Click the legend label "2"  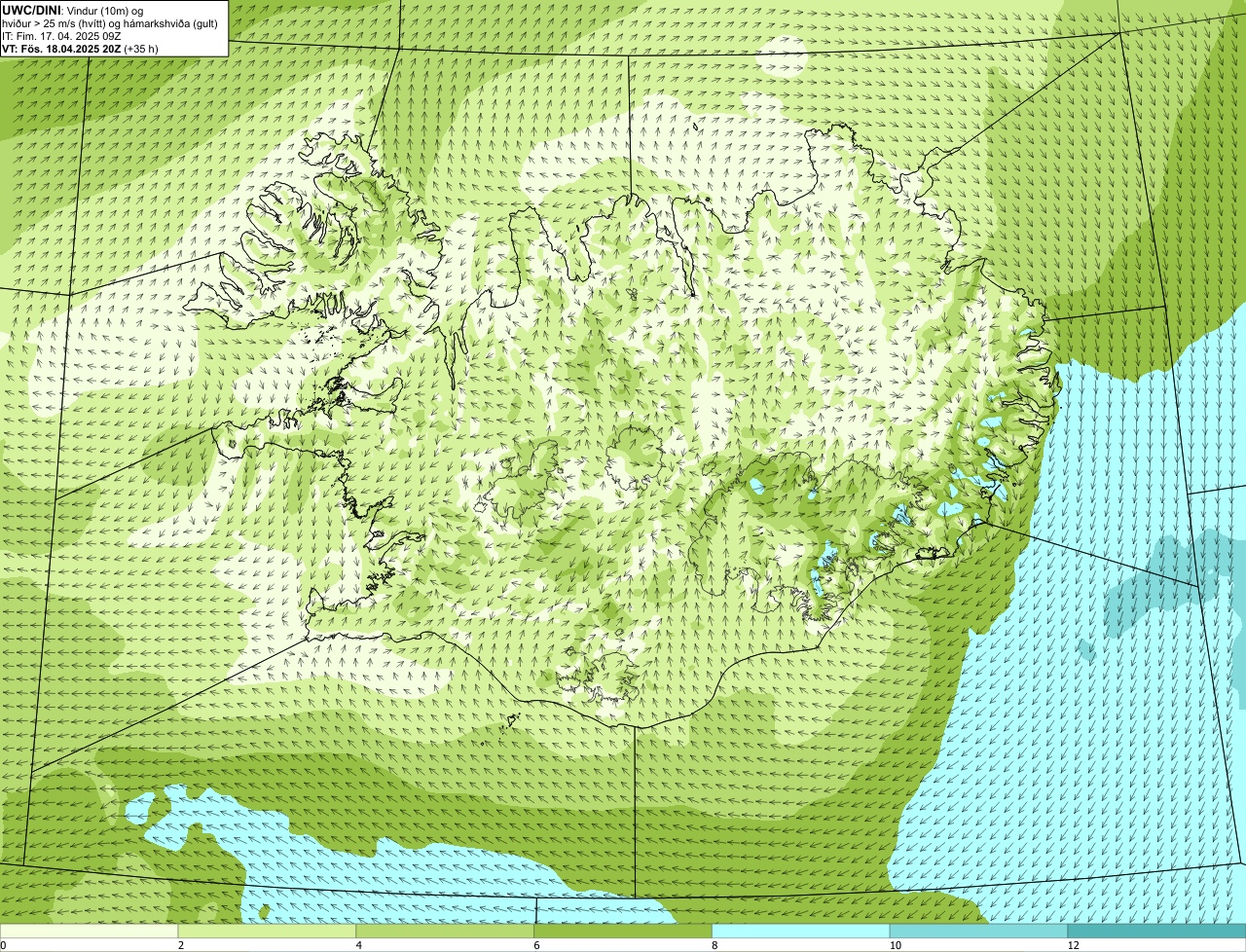[181, 945]
